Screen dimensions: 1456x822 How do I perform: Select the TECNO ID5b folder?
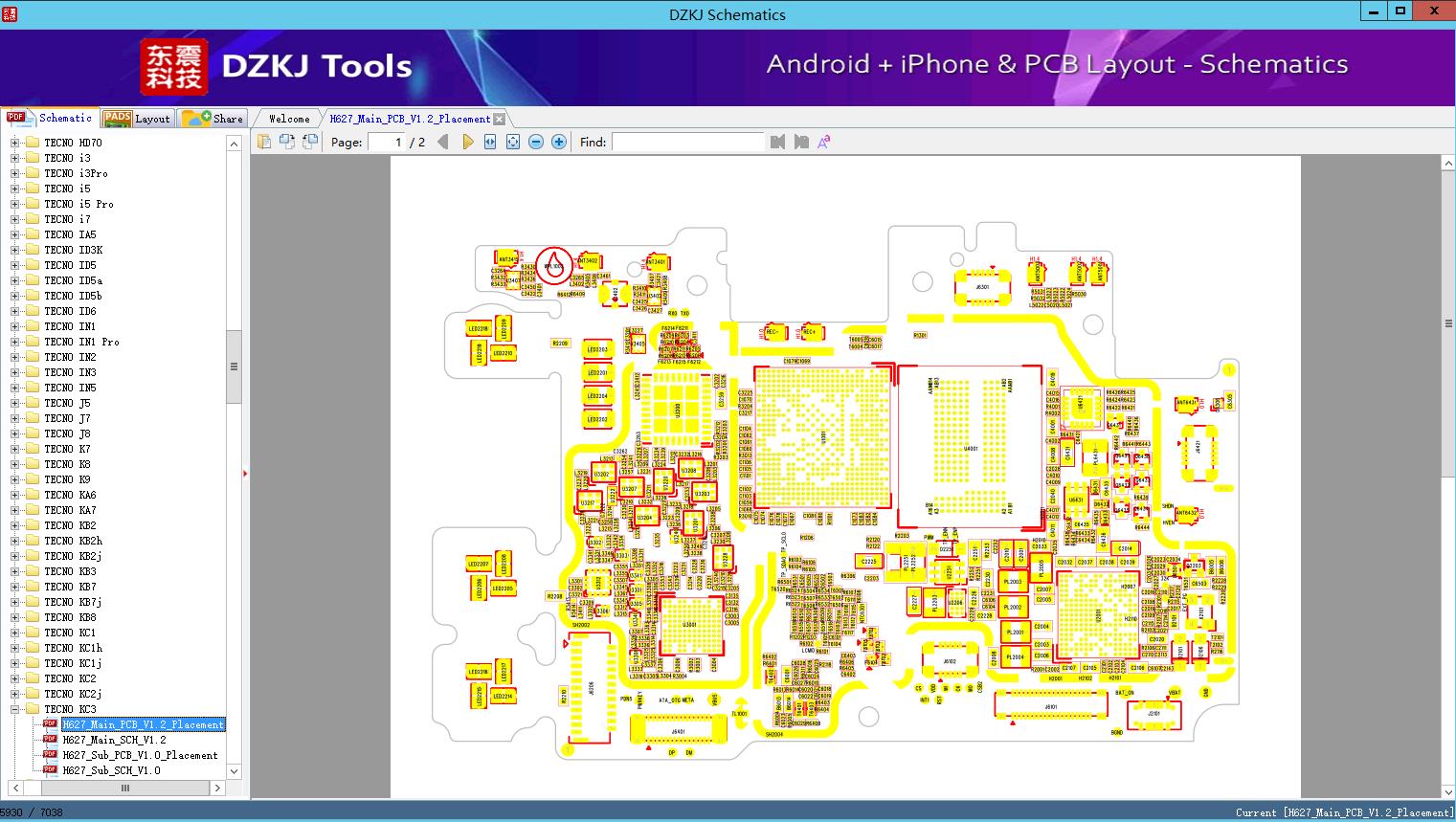[x=73, y=296]
